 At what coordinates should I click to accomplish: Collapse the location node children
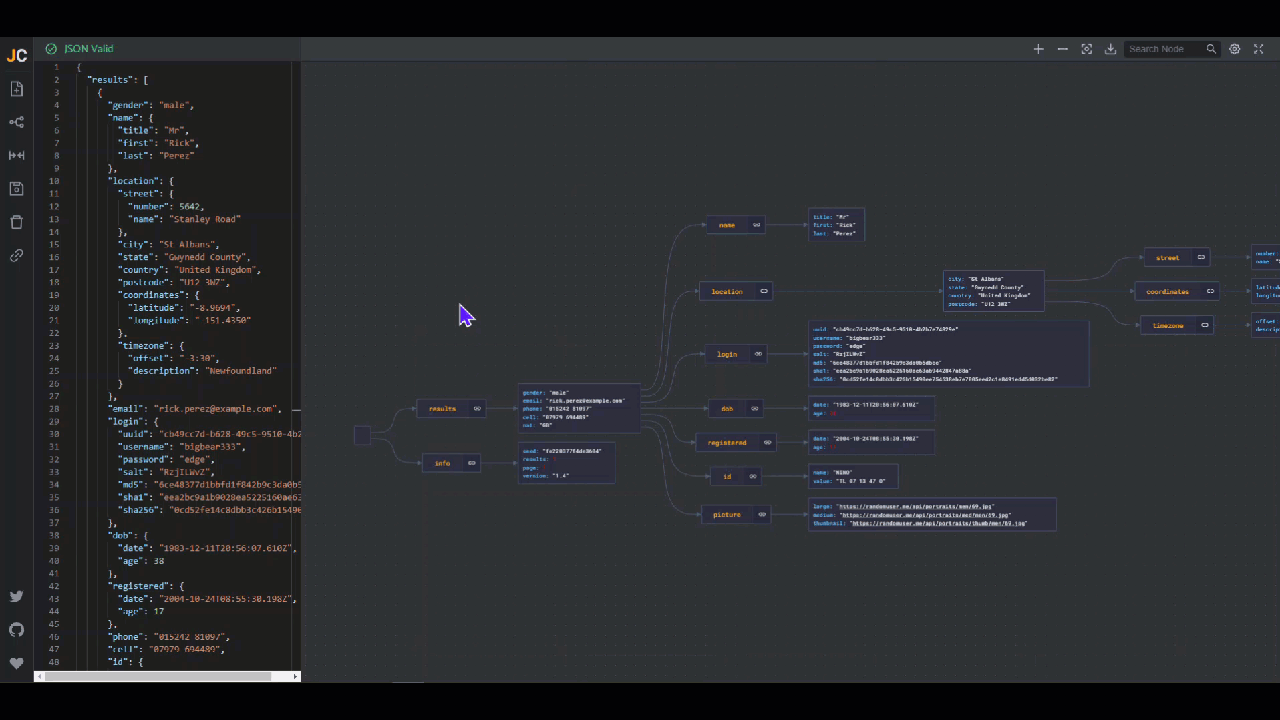coord(764,292)
